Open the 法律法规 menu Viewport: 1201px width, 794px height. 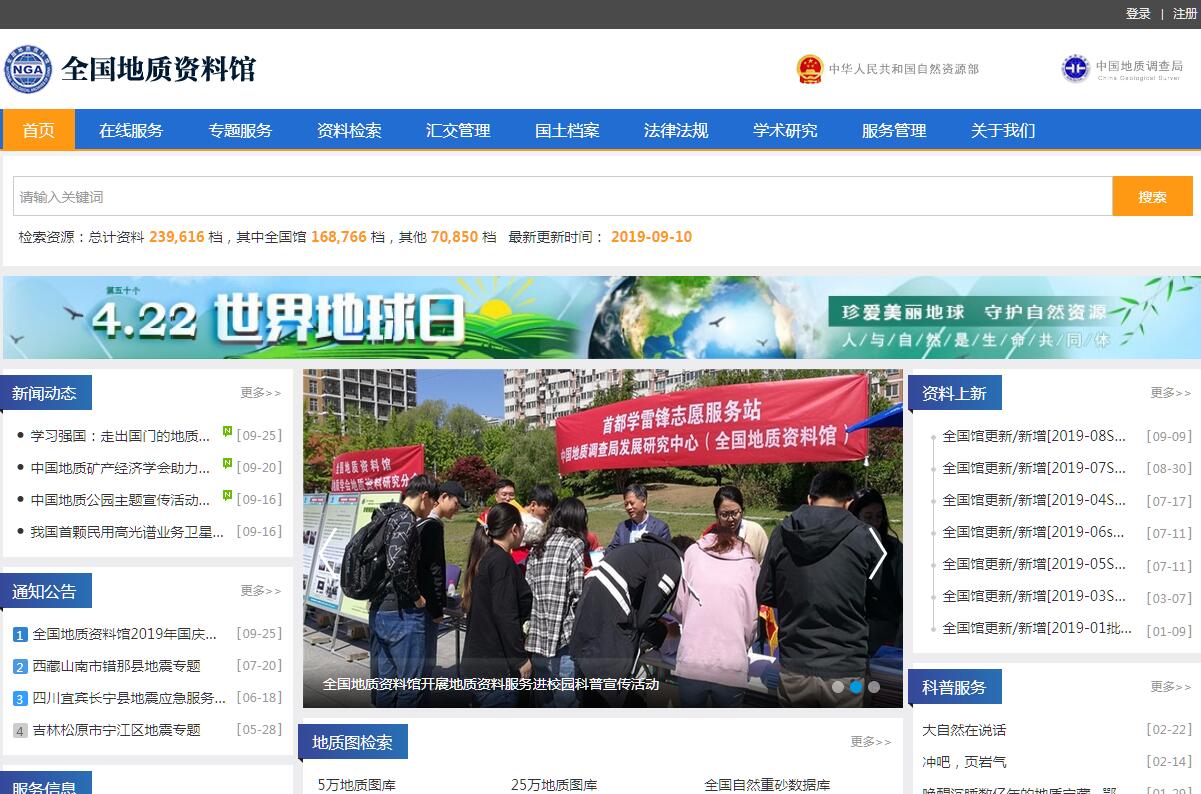coord(676,130)
